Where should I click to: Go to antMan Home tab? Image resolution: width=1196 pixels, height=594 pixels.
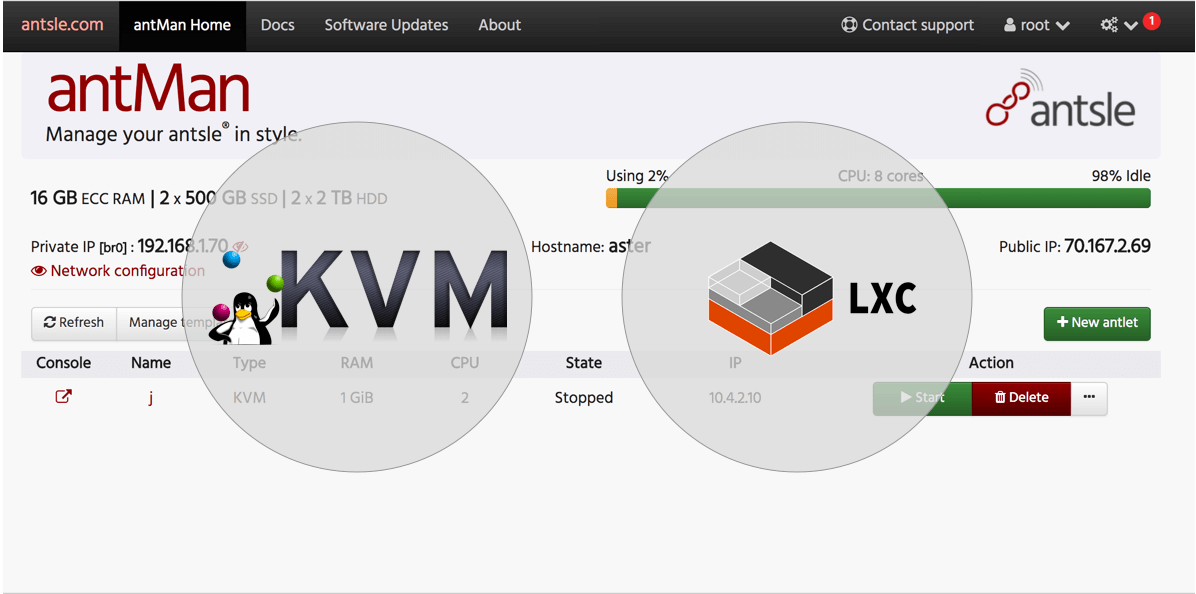pyautogui.click(x=182, y=25)
